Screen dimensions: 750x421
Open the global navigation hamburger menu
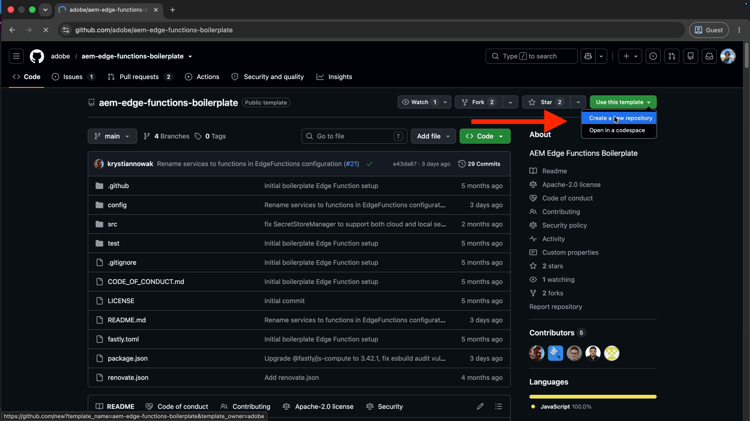16,56
